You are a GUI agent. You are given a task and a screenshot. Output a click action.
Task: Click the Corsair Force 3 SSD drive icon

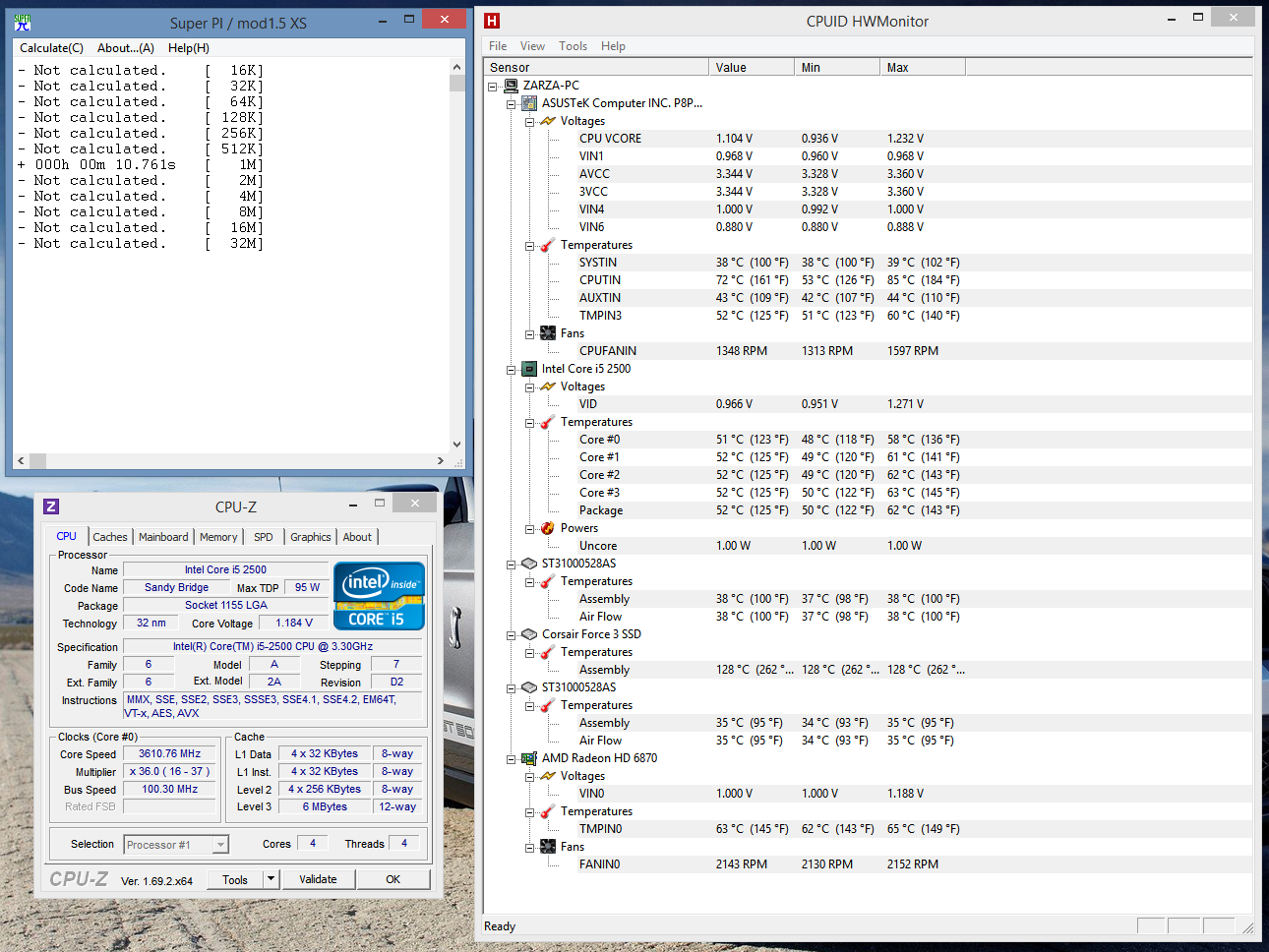[x=529, y=634]
